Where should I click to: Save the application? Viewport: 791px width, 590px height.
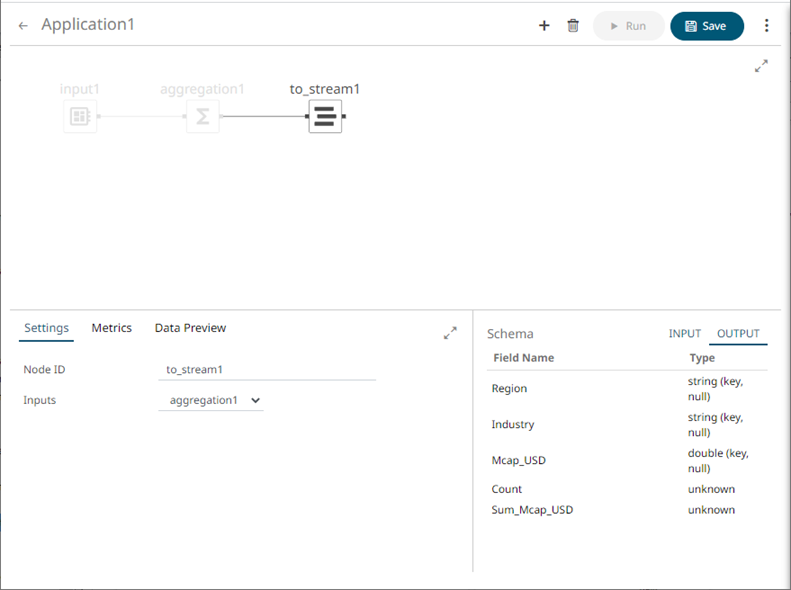tap(706, 26)
